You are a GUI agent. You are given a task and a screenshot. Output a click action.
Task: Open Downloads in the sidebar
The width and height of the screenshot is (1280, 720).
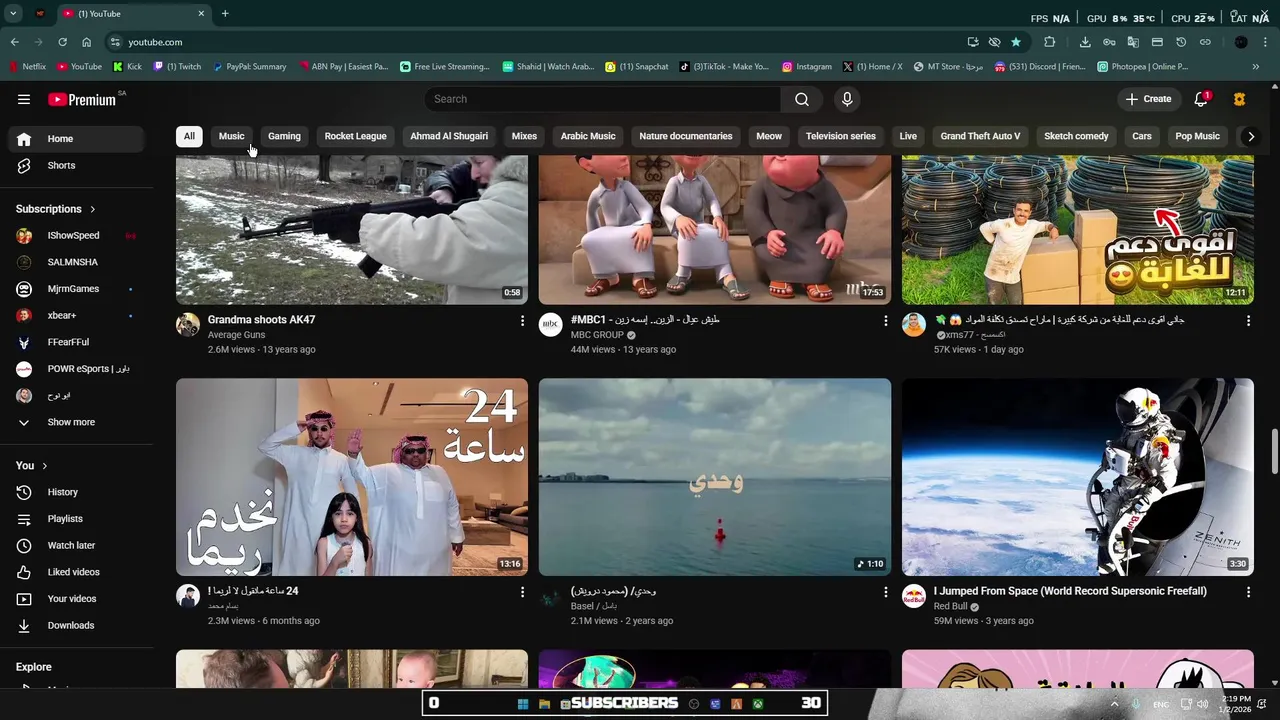pyautogui.click(x=76, y=625)
